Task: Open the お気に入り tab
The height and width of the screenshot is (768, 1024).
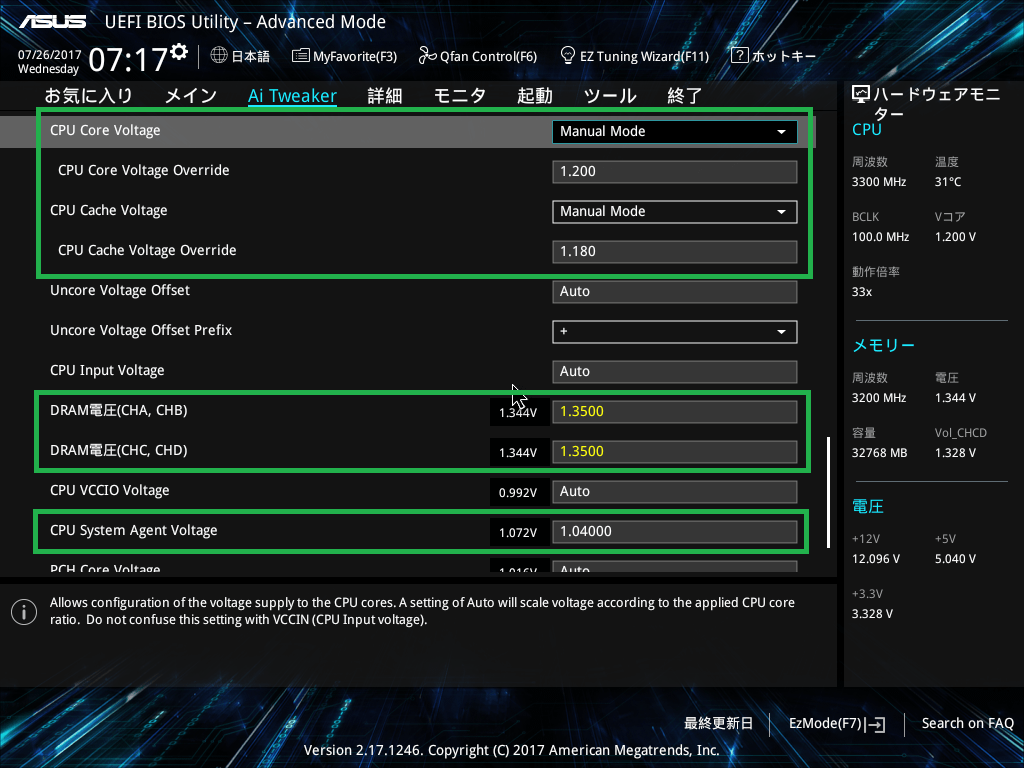Action: pyautogui.click(x=88, y=96)
